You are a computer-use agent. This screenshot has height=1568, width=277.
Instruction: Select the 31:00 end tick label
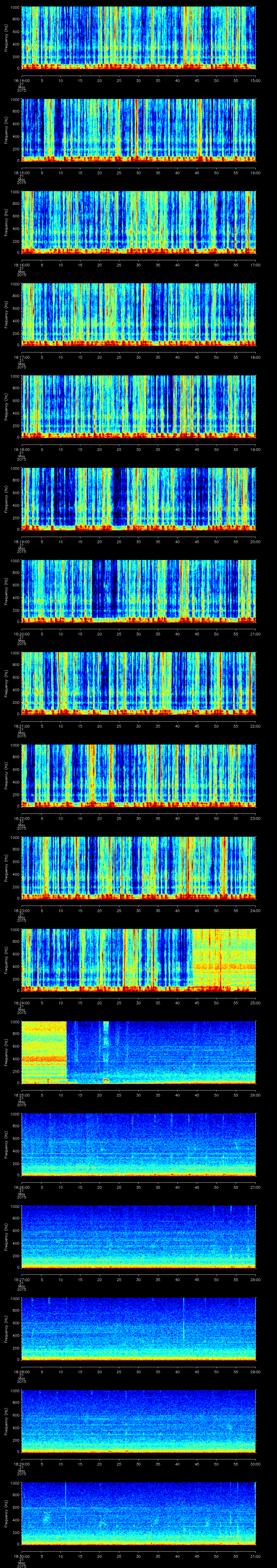point(256,1556)
